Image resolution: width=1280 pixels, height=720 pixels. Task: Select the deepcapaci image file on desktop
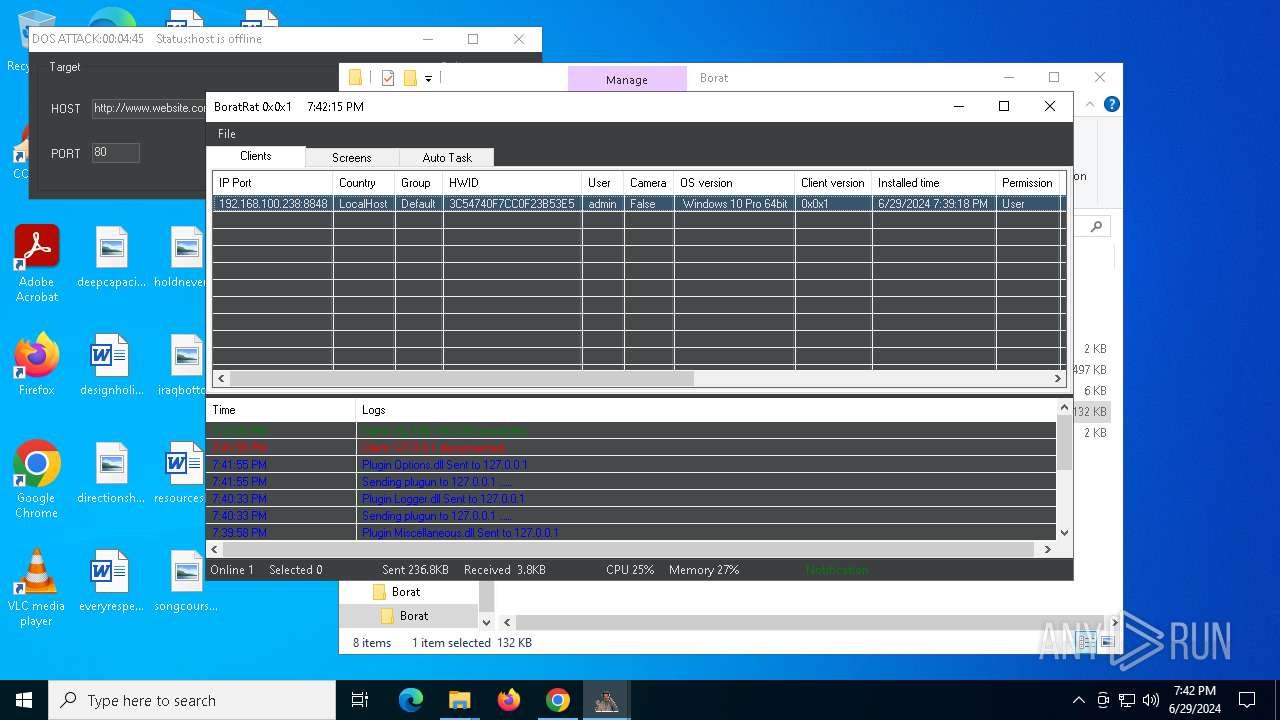tap(112, 257)
